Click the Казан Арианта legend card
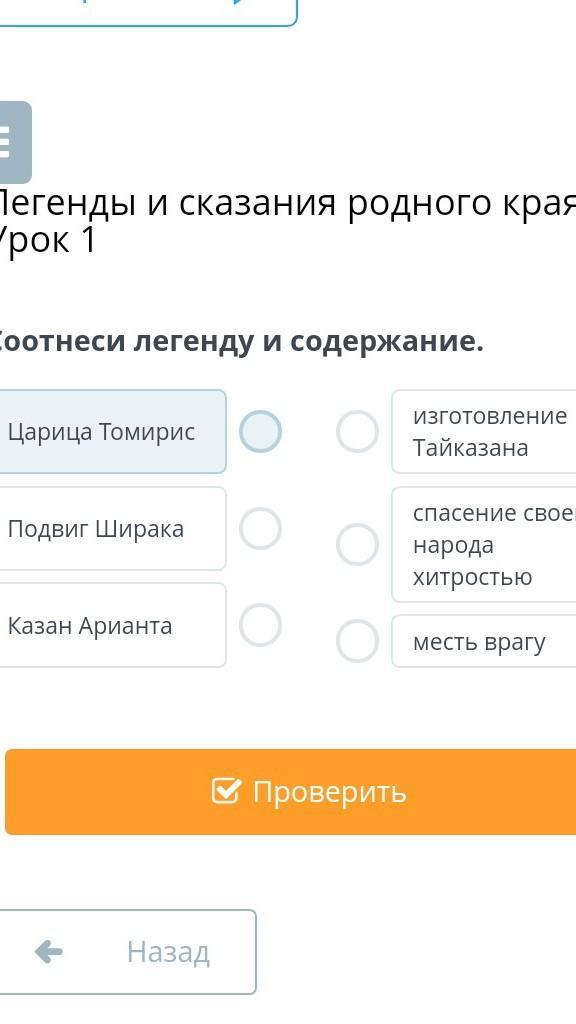 (x=112, y=625)
